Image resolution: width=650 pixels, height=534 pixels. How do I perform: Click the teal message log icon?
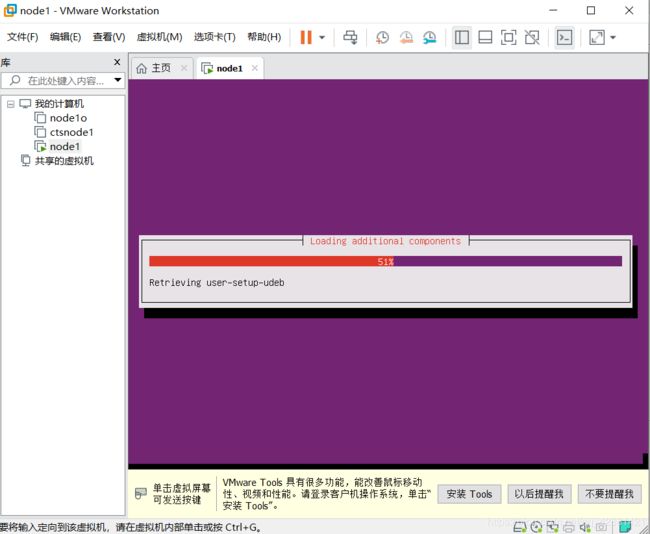[x=625, y=527]
